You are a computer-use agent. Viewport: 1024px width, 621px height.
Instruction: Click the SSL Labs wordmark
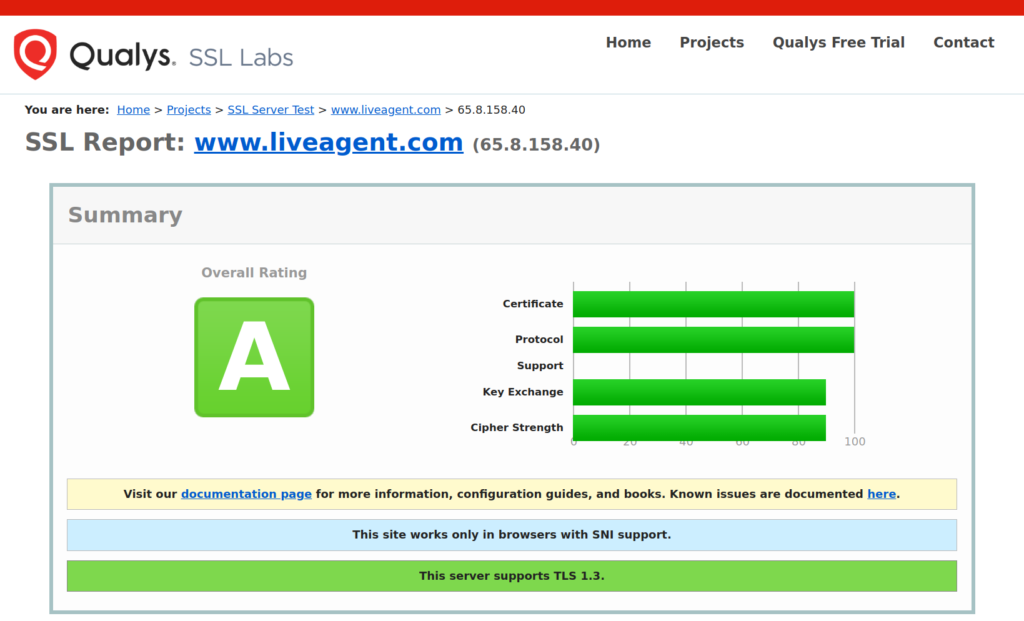pos(240,57)
